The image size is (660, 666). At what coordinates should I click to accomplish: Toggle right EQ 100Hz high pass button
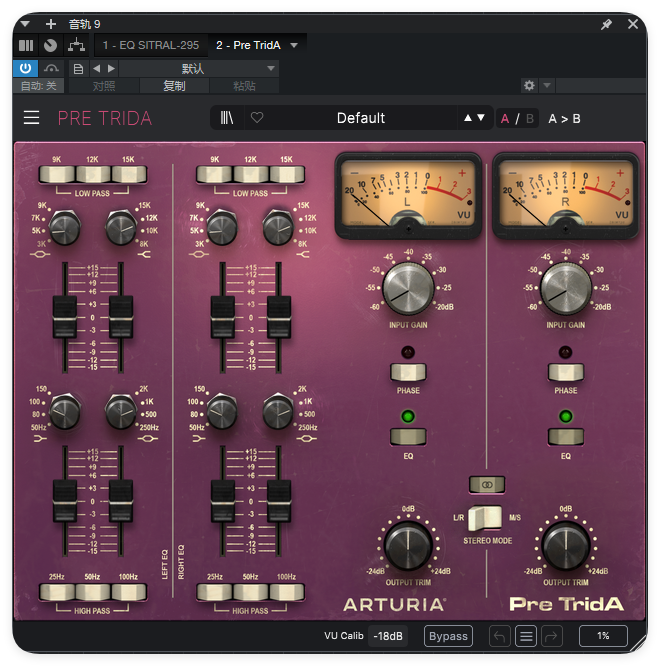(x=287, y=592)
